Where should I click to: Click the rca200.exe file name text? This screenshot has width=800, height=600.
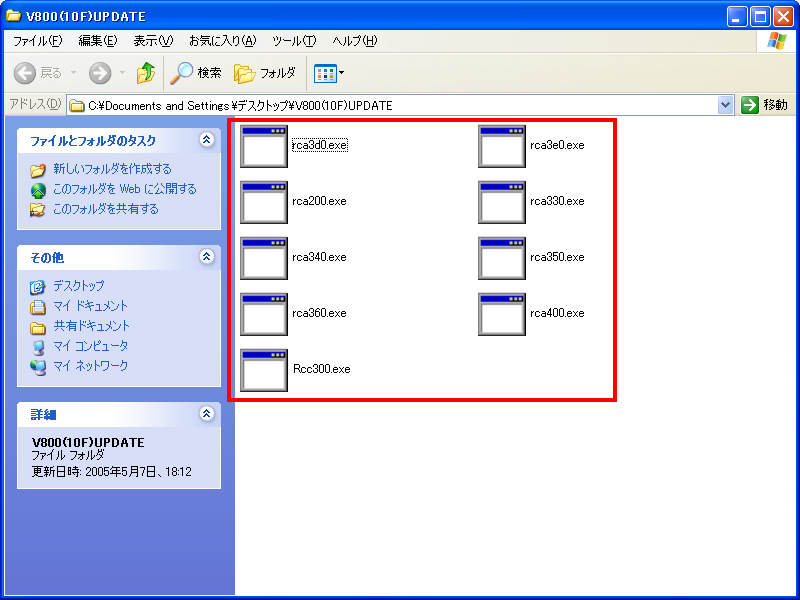tap(319, 201)
